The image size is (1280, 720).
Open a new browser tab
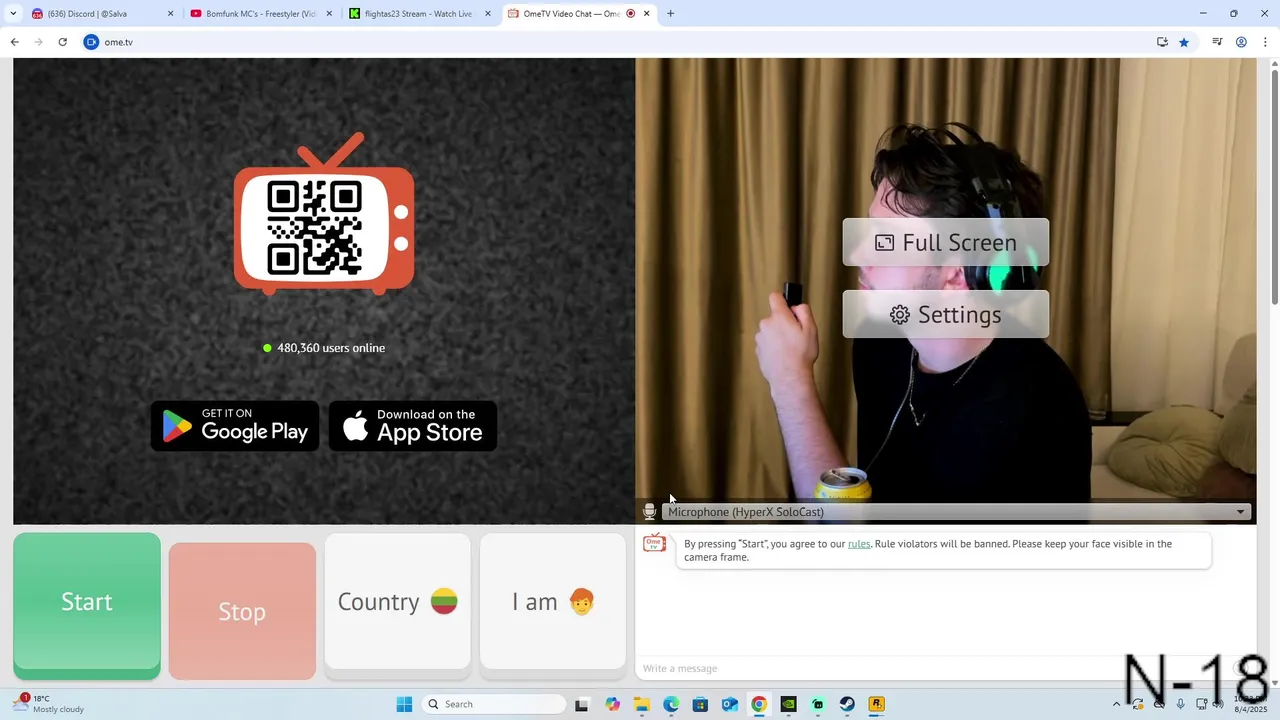click(670, 14)
